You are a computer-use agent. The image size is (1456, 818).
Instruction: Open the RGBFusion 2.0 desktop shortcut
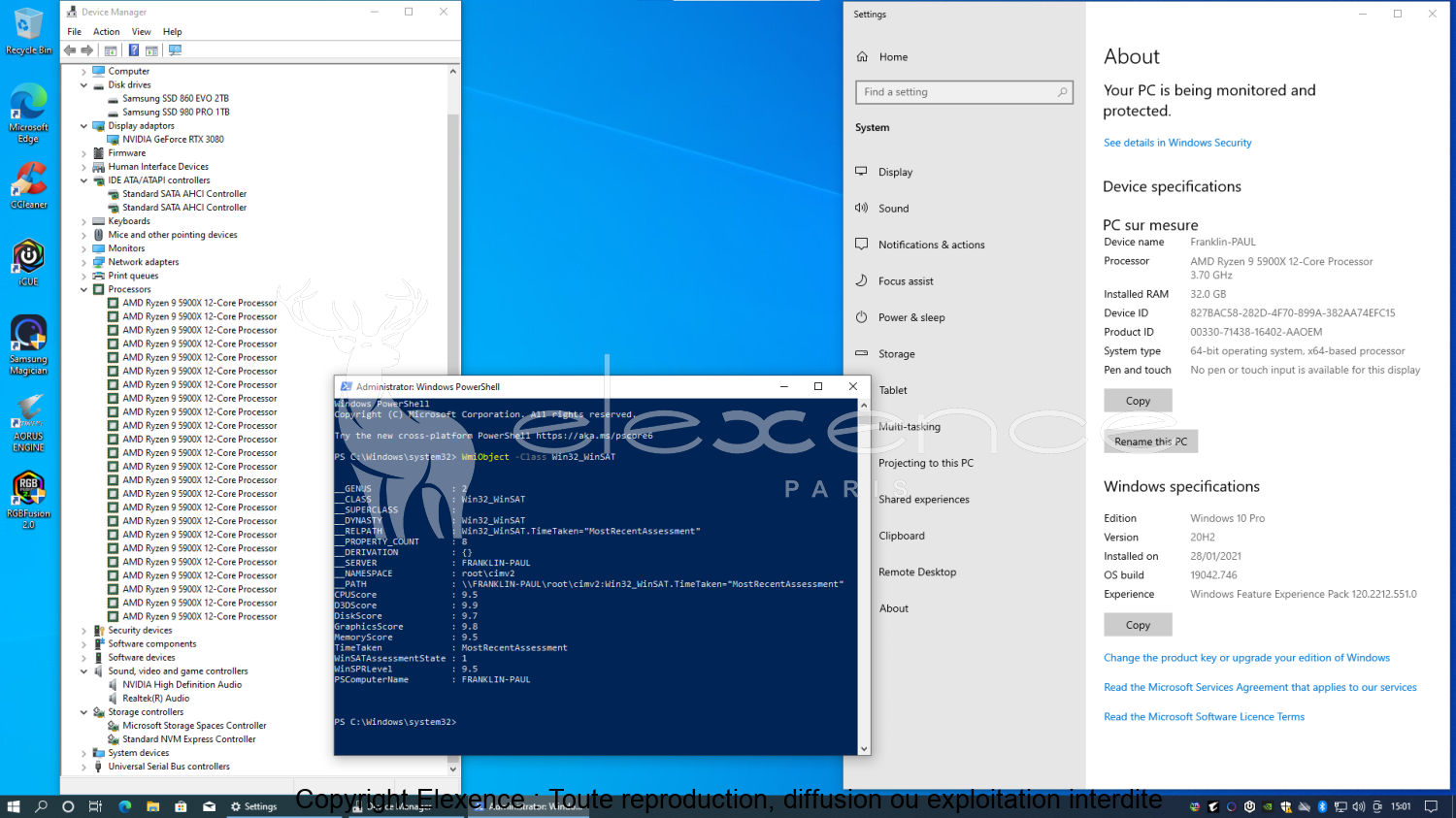click(28, 500)
